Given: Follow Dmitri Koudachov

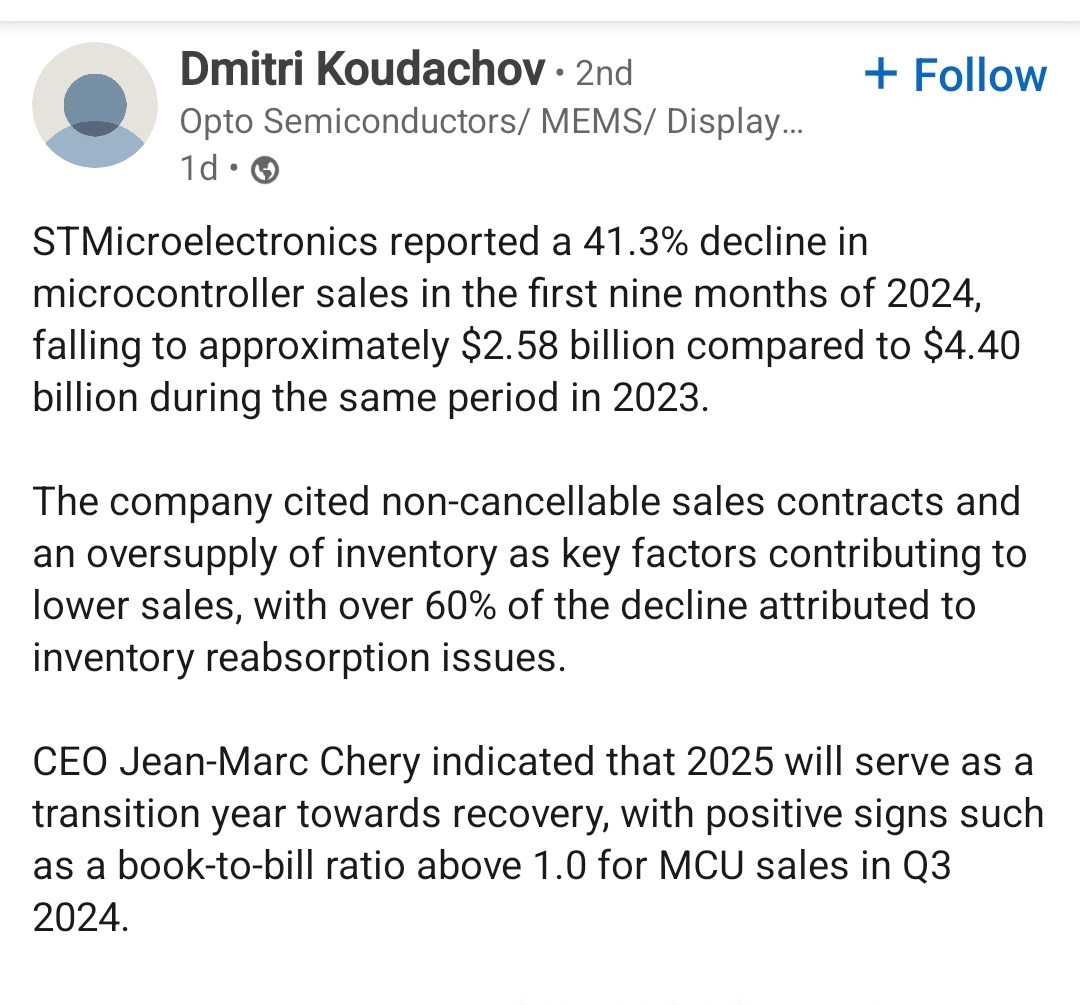Looking at the screenshot, I should (x=954, y=75).
